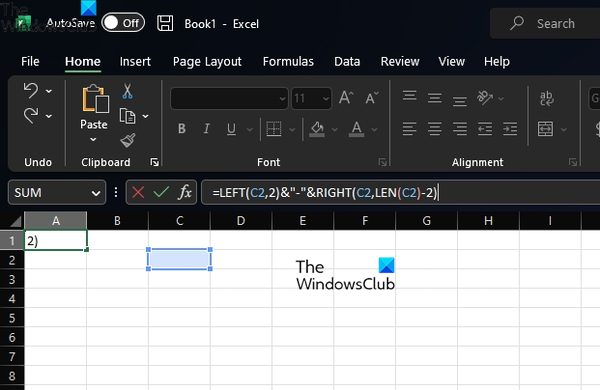The image size is (600, 390).
Task: Apply Italic formatting
Action: pos(206,129)
